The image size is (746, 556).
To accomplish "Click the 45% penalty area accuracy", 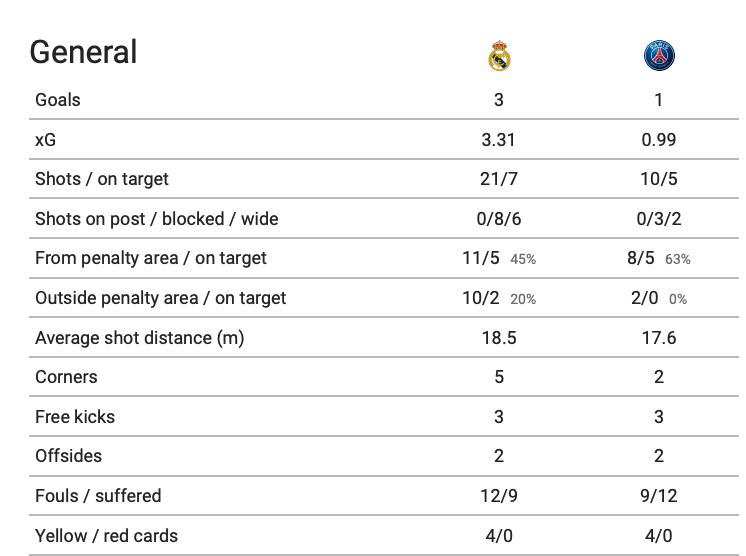I will (x=523, y=259).
